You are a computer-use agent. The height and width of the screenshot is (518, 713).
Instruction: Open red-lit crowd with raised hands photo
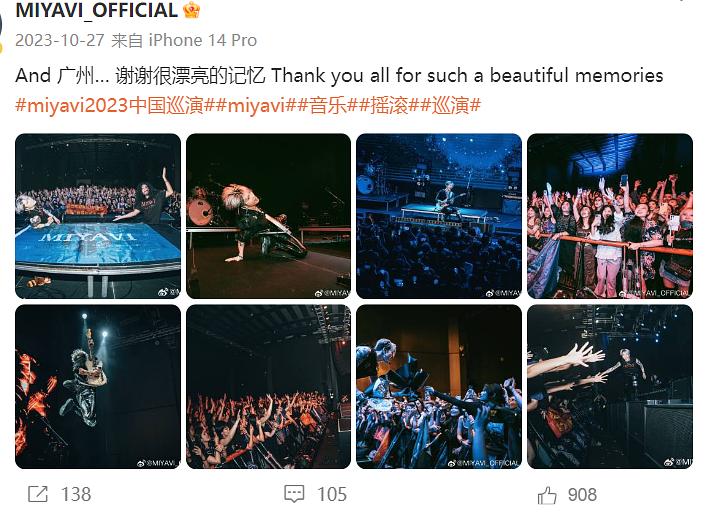tap(269, 387)
